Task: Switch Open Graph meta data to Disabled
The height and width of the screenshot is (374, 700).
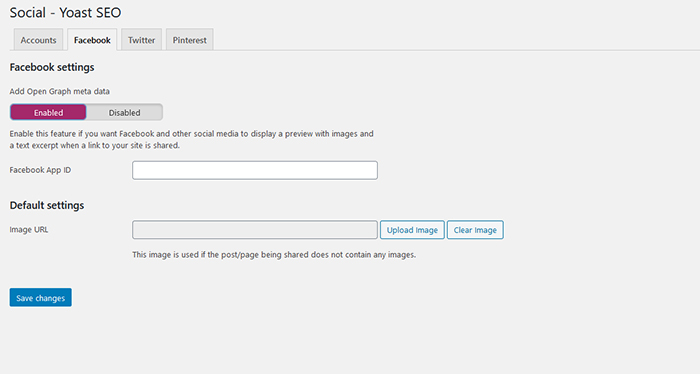Action: click(125, 112)
